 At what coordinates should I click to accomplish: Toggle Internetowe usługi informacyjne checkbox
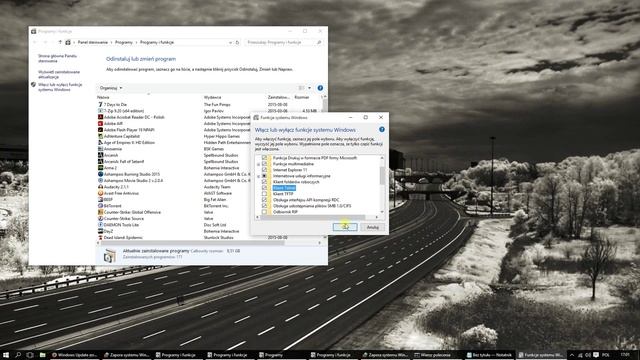click(x=264, y=176)
